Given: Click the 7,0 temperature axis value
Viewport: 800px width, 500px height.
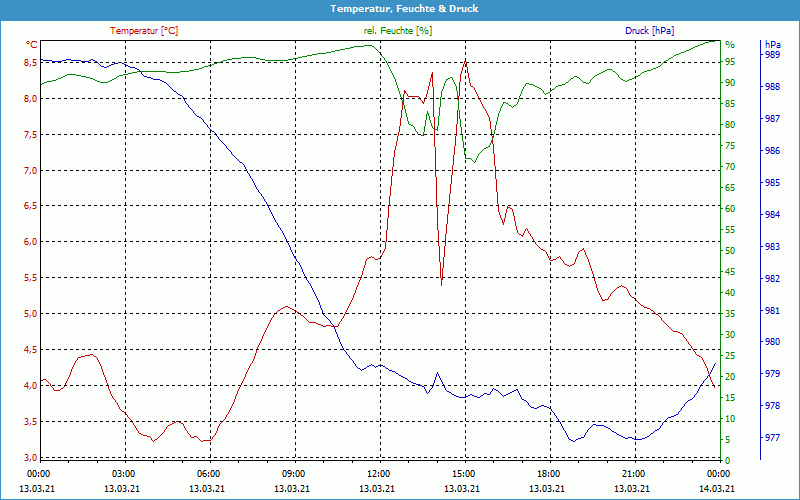Looking at the screenshot, I should pos(31,170).
